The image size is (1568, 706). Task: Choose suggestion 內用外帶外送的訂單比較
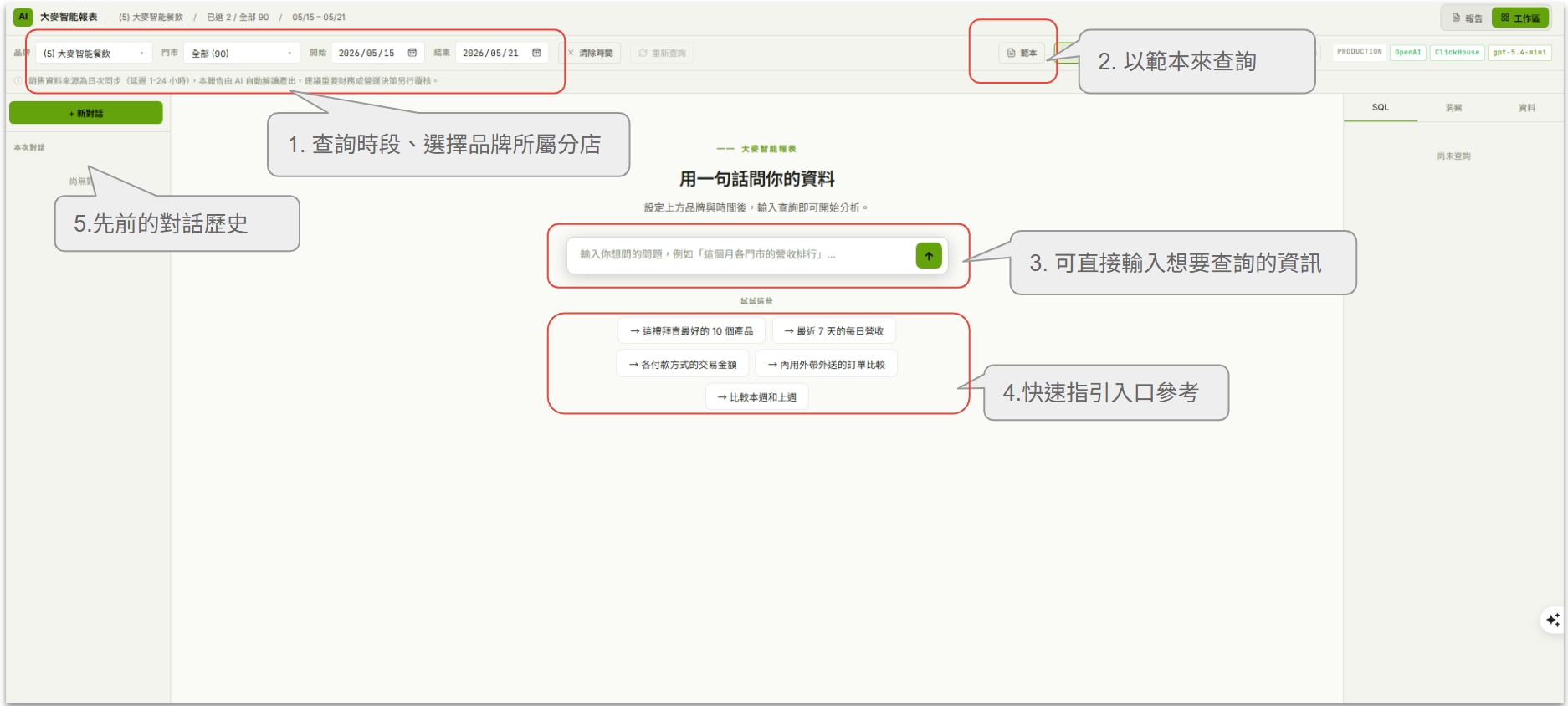click(826, 365)
